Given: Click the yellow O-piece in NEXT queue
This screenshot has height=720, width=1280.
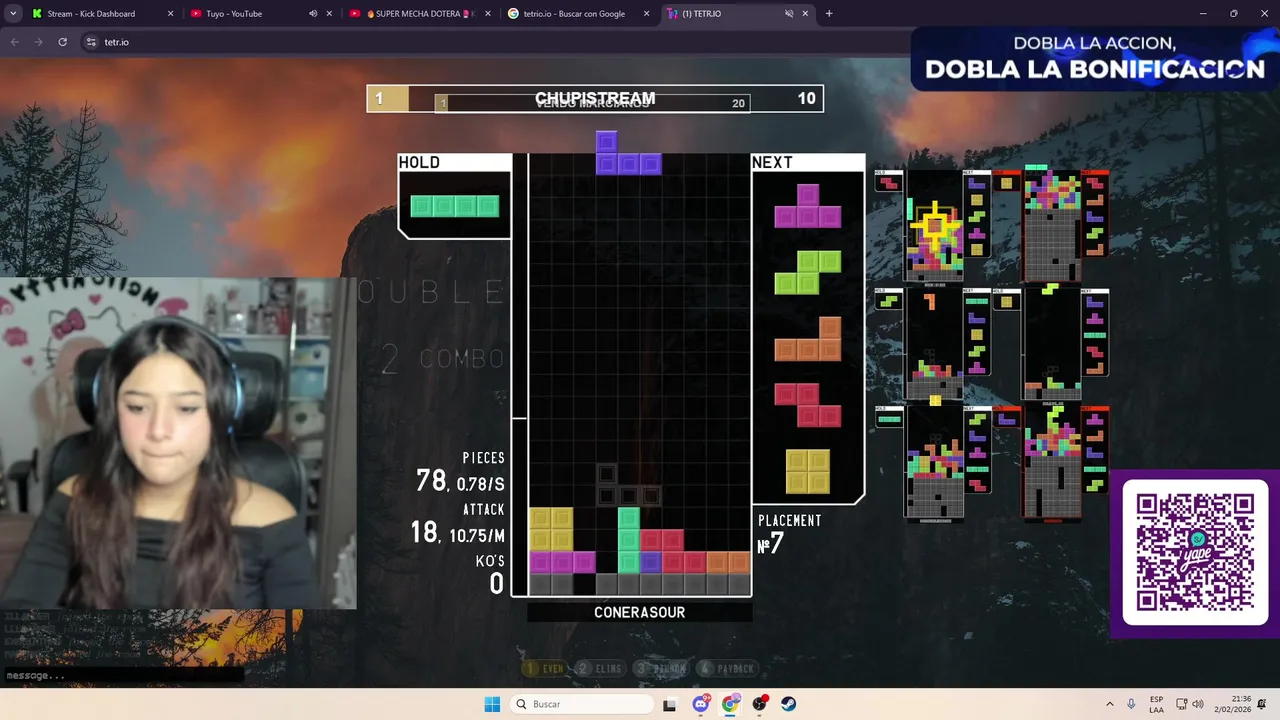Looking at the screenshot, I should 807,471.
